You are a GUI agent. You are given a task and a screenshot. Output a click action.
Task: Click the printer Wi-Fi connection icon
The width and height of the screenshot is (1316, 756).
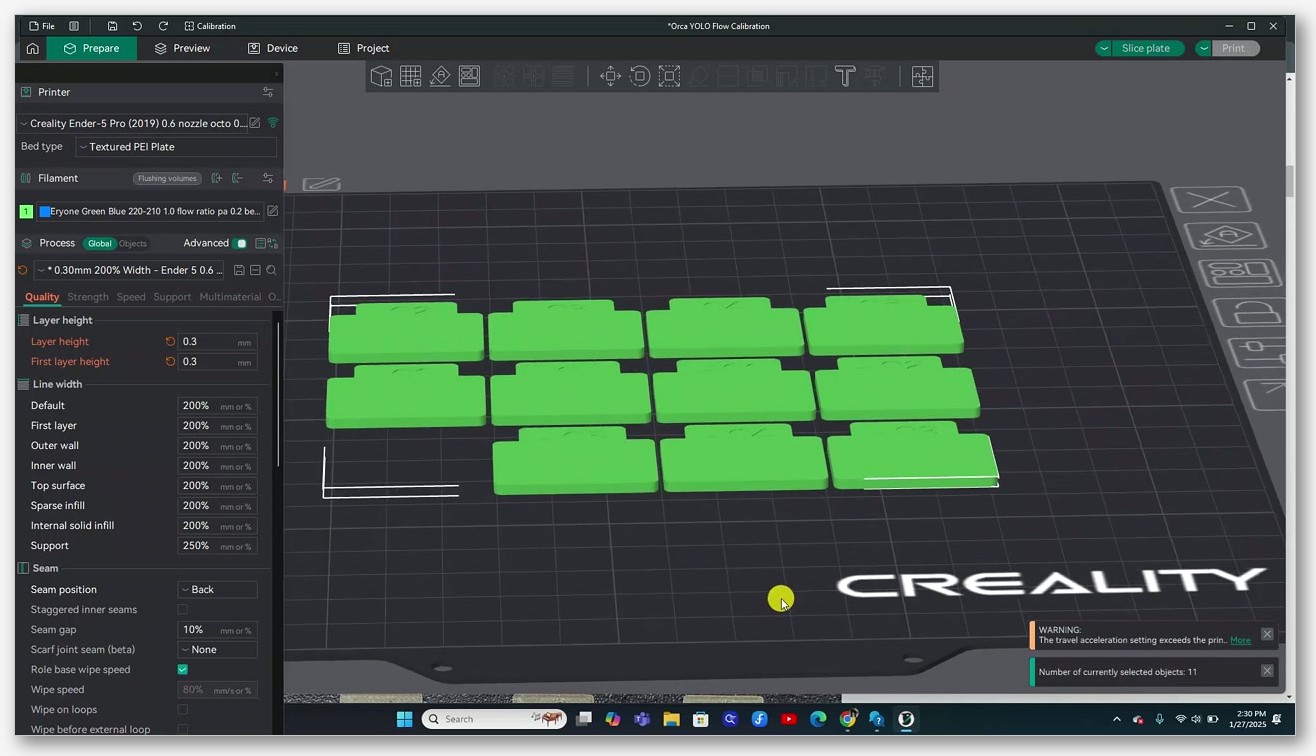pos(272,123)
